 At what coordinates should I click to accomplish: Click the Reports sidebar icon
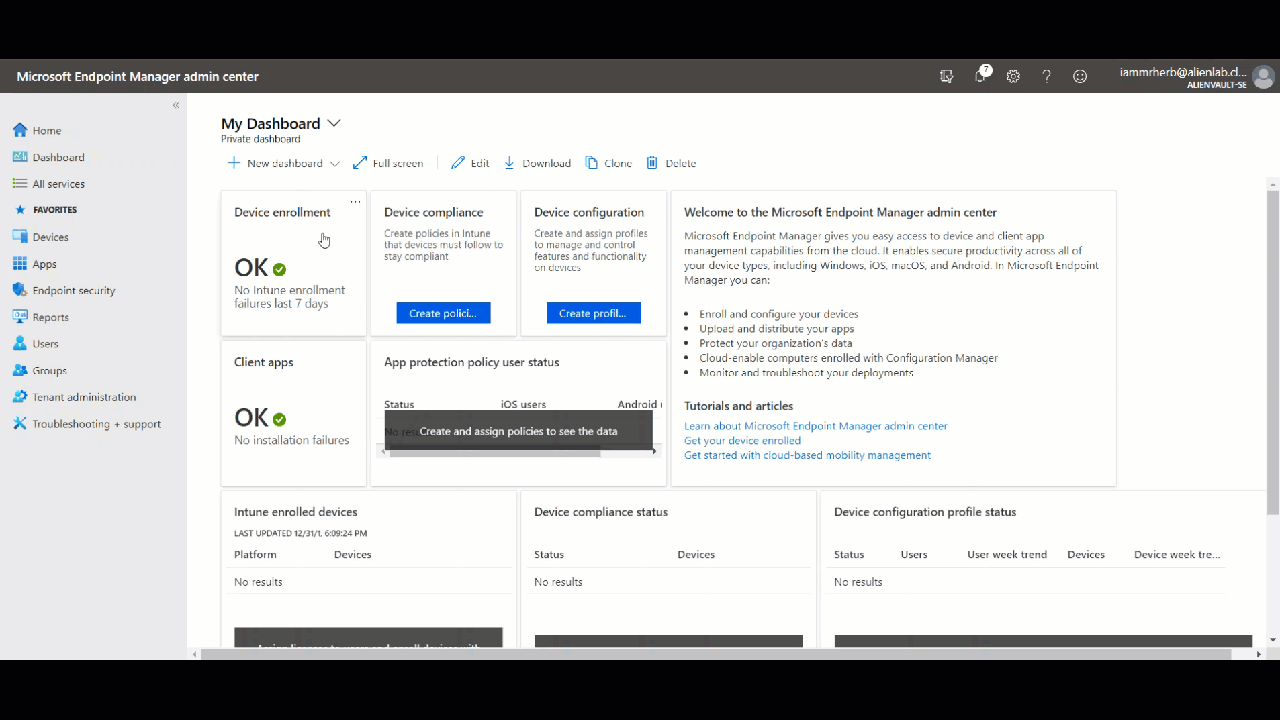[x=20, y=317]
